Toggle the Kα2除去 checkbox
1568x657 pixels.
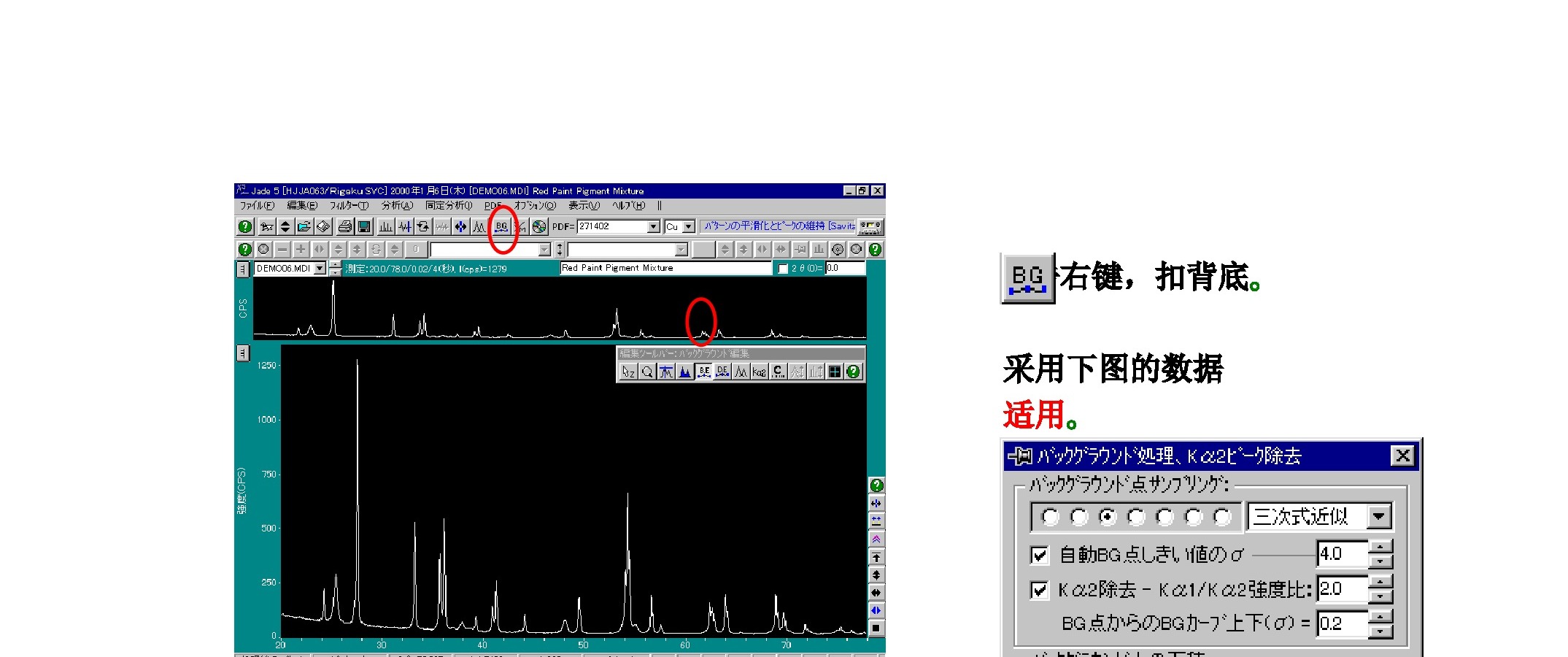click(1040, 591)
